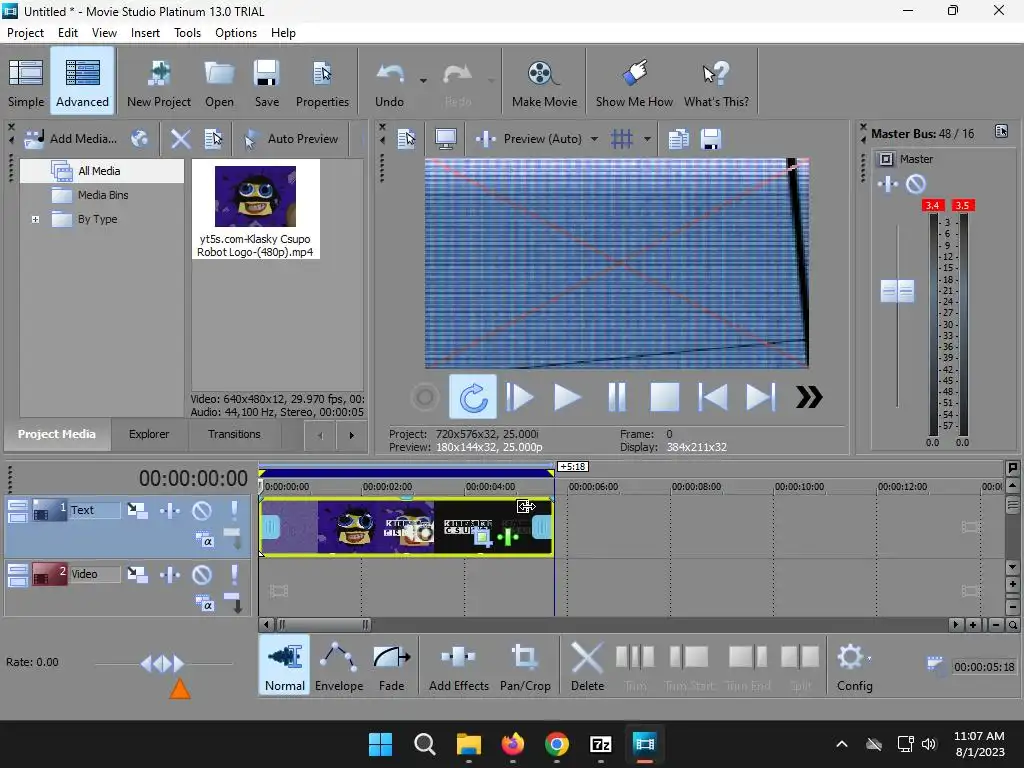The height and width of the screenshot is (768, 1024).
Task: Open project Properties
Action: [322, 82]
